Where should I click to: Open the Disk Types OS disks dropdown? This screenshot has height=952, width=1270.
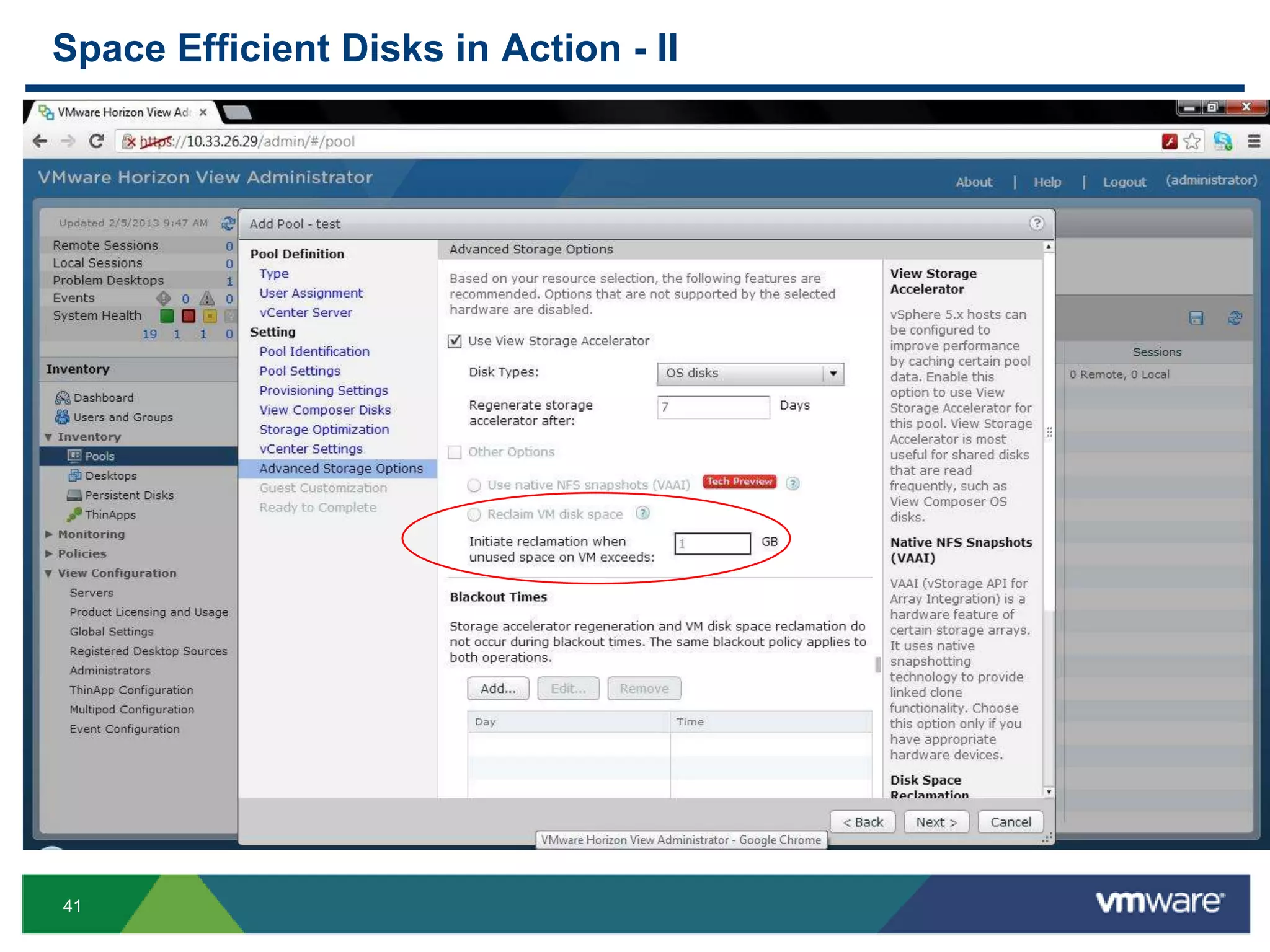750,374
